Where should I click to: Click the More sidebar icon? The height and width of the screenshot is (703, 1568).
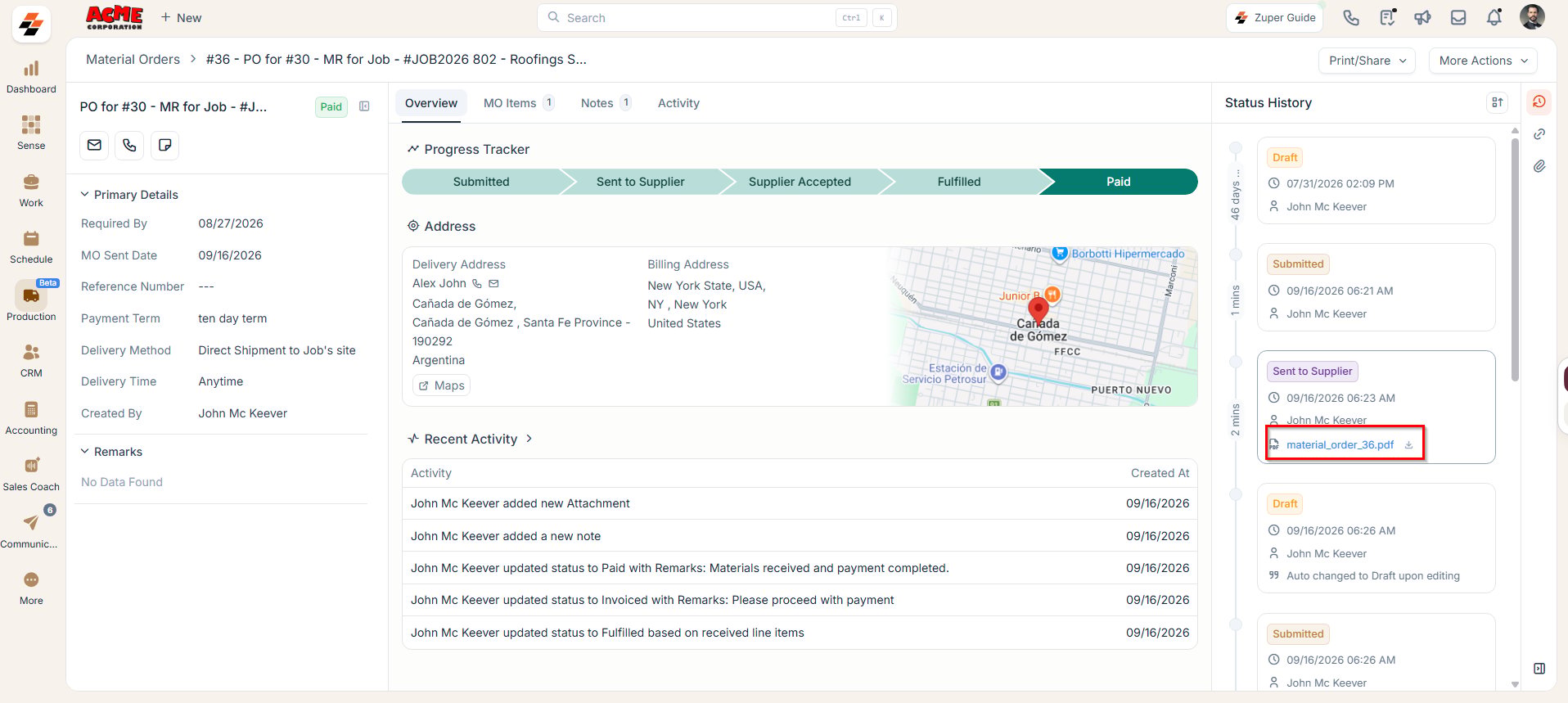[x=31, y=588]
